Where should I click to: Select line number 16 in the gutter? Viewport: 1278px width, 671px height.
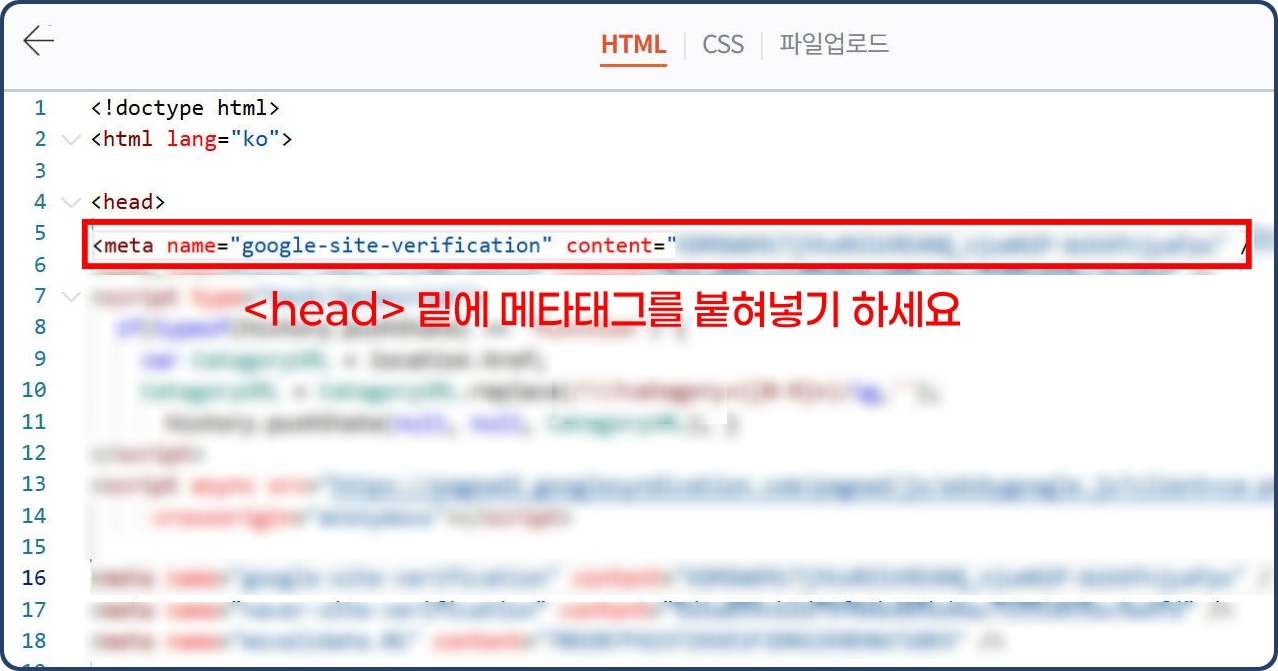(34, 578)
